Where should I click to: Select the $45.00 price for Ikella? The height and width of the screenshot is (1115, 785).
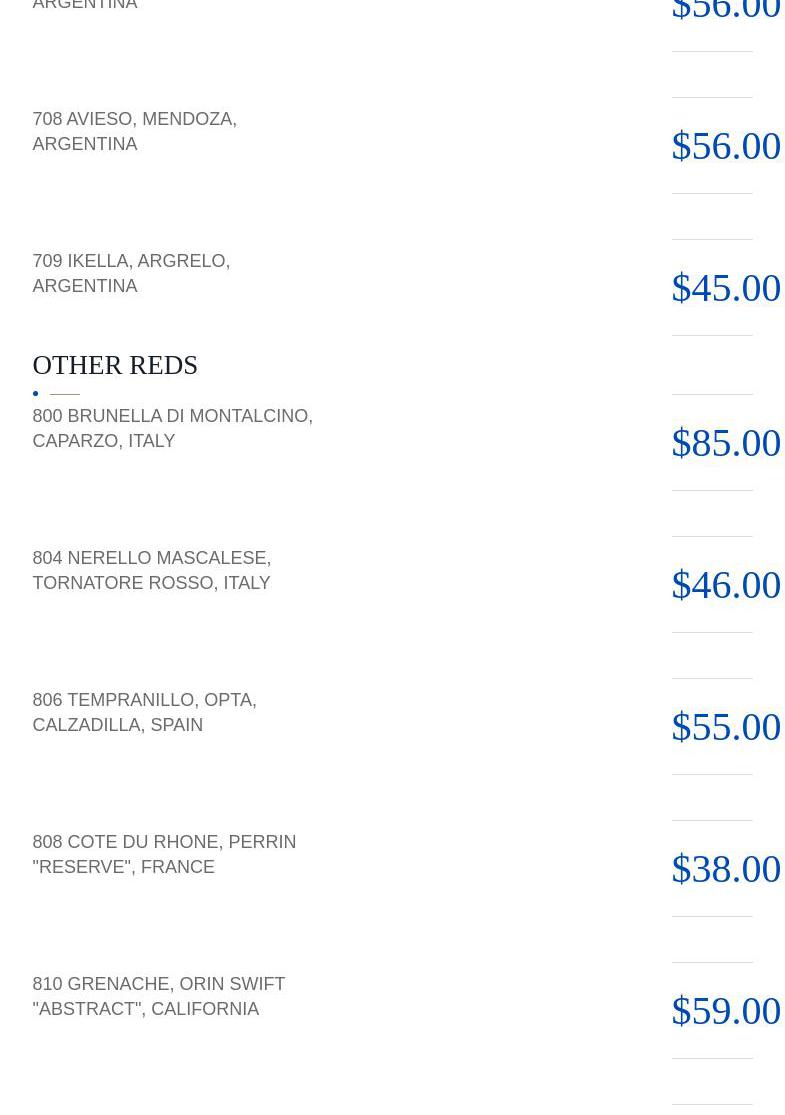click(x=725, y=288)
